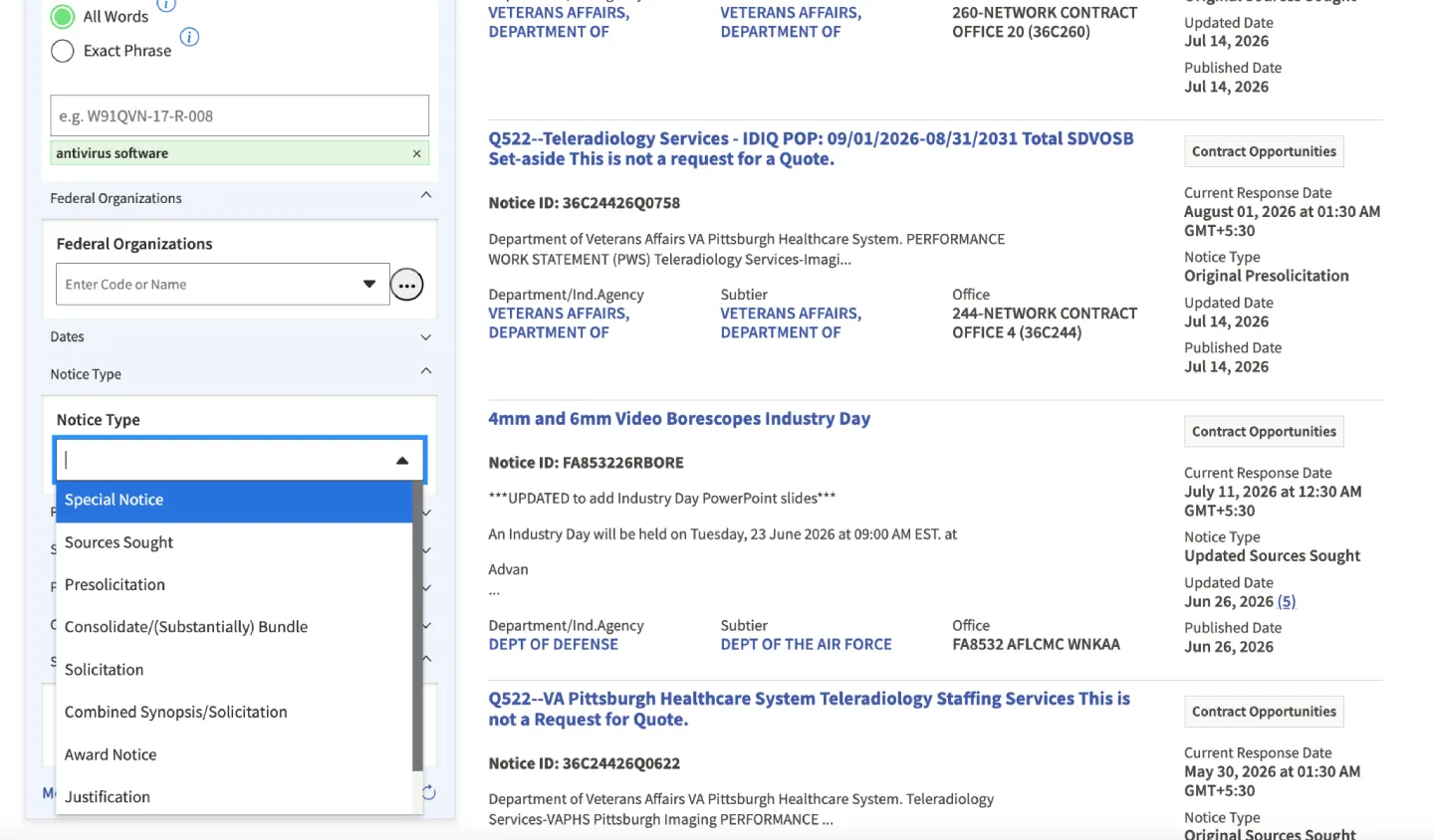Image resolution: width=1434 pixels, height=840 pixels.
Task: Open the Department link of the 36C244 listing
Action: (559, 322)
